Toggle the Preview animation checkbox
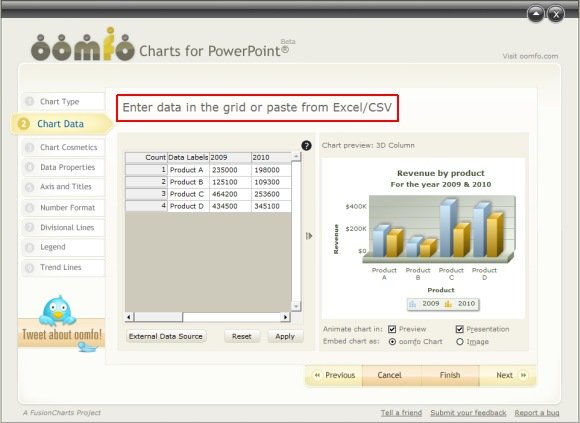Image resolution: width=580 pixels, height=423 pixels. coord(392,329)
